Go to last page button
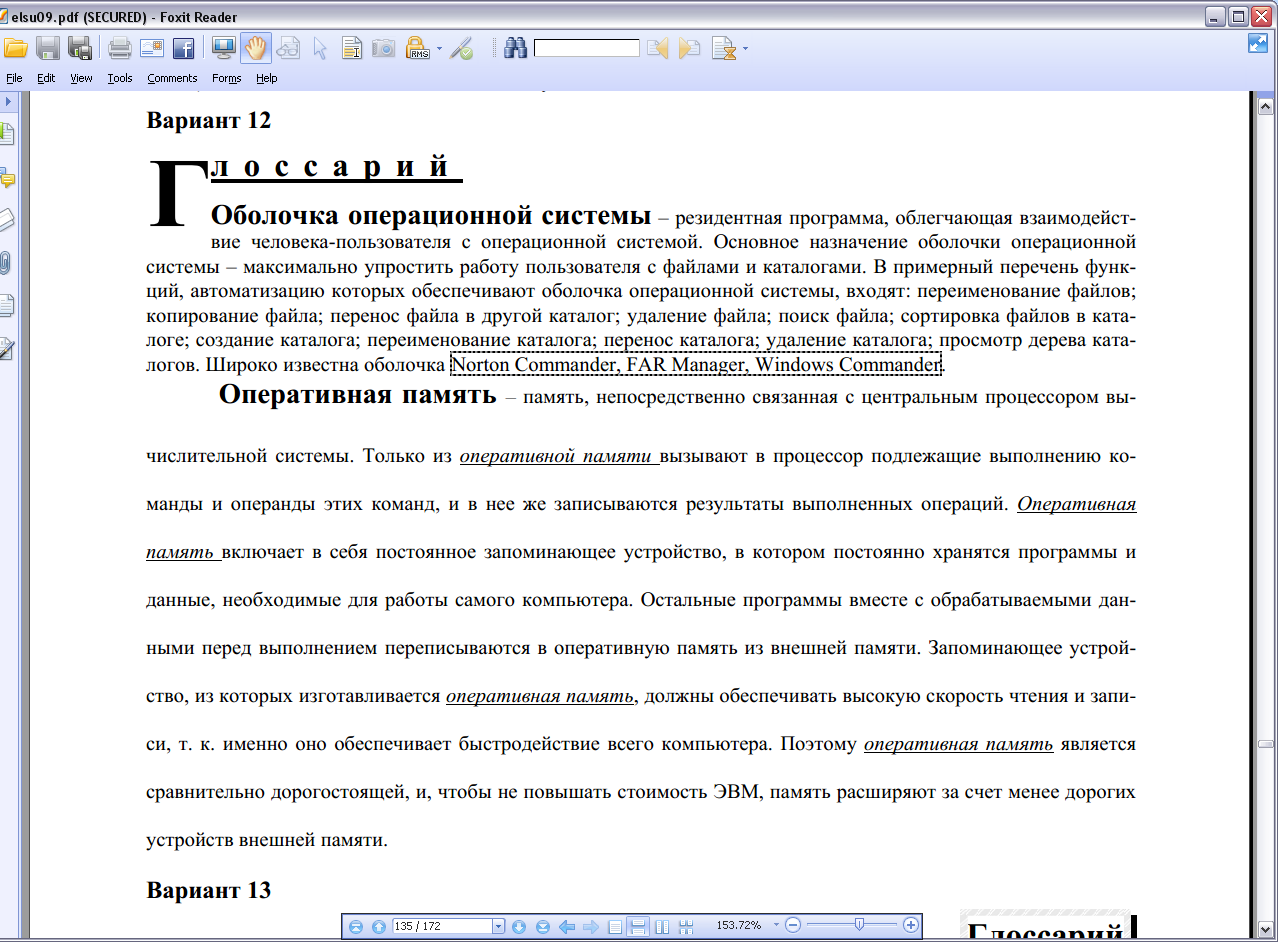Image resolution: width=1278 pixels, height=942 pixels. tap(542, 927)
